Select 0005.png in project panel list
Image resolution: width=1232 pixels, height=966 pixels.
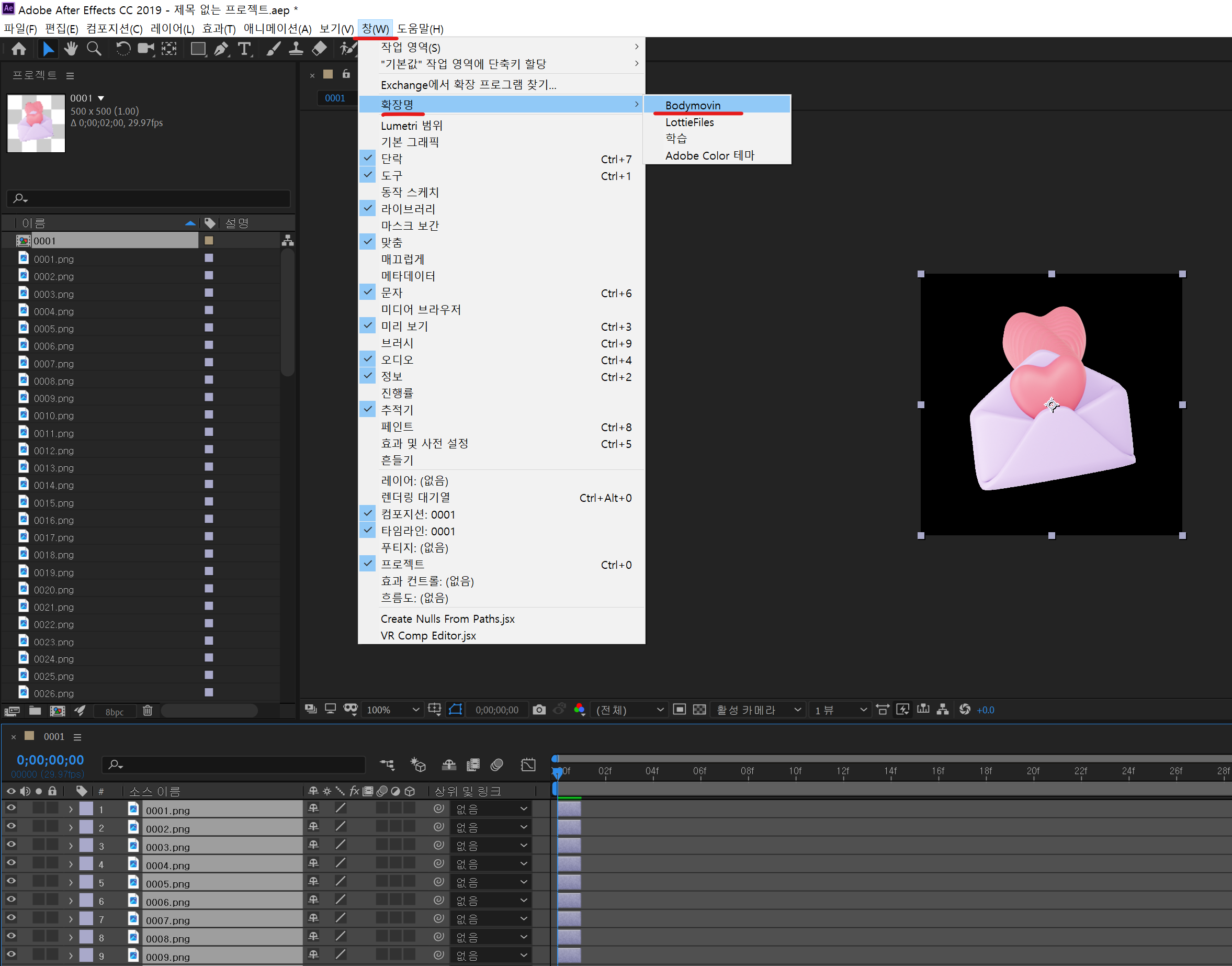[54, 329]
